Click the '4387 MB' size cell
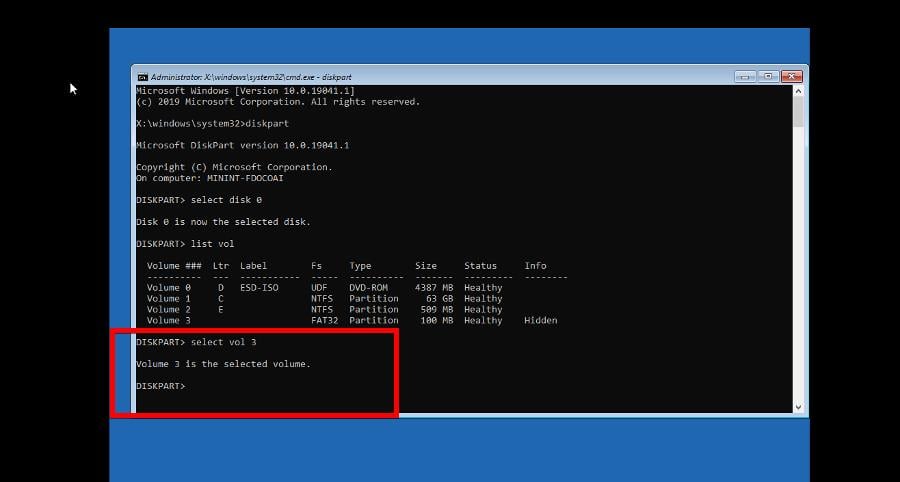Screen dimensions: 900x482 click(434, 287)
